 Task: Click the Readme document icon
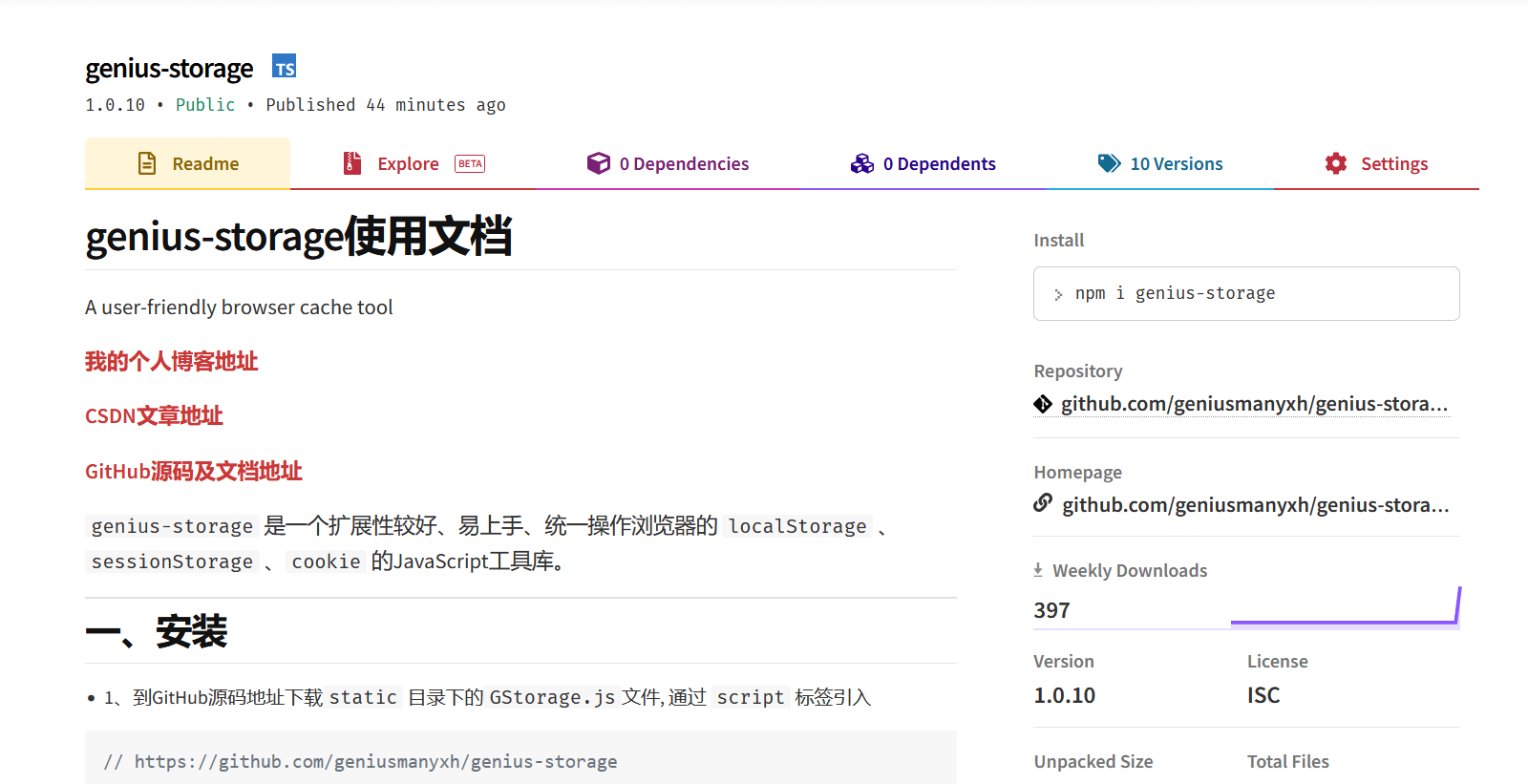point(147,163)
